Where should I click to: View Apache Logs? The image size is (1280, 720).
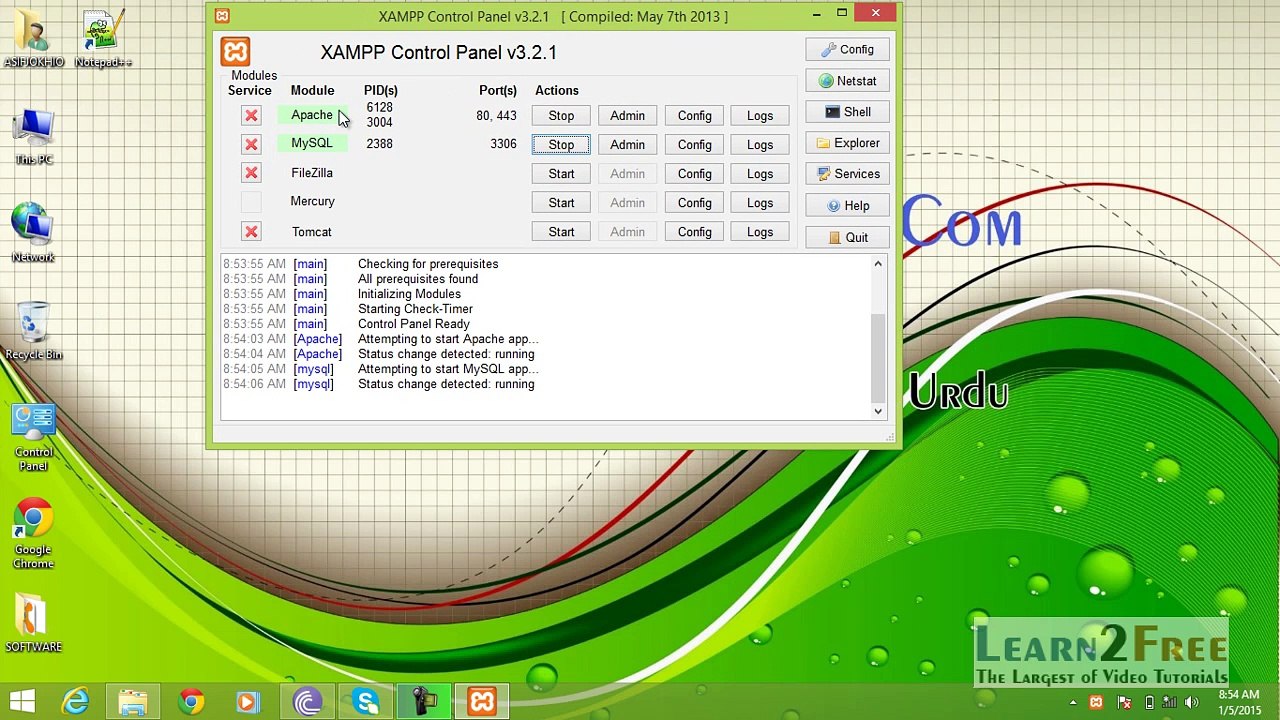click(x=760, y=116)
